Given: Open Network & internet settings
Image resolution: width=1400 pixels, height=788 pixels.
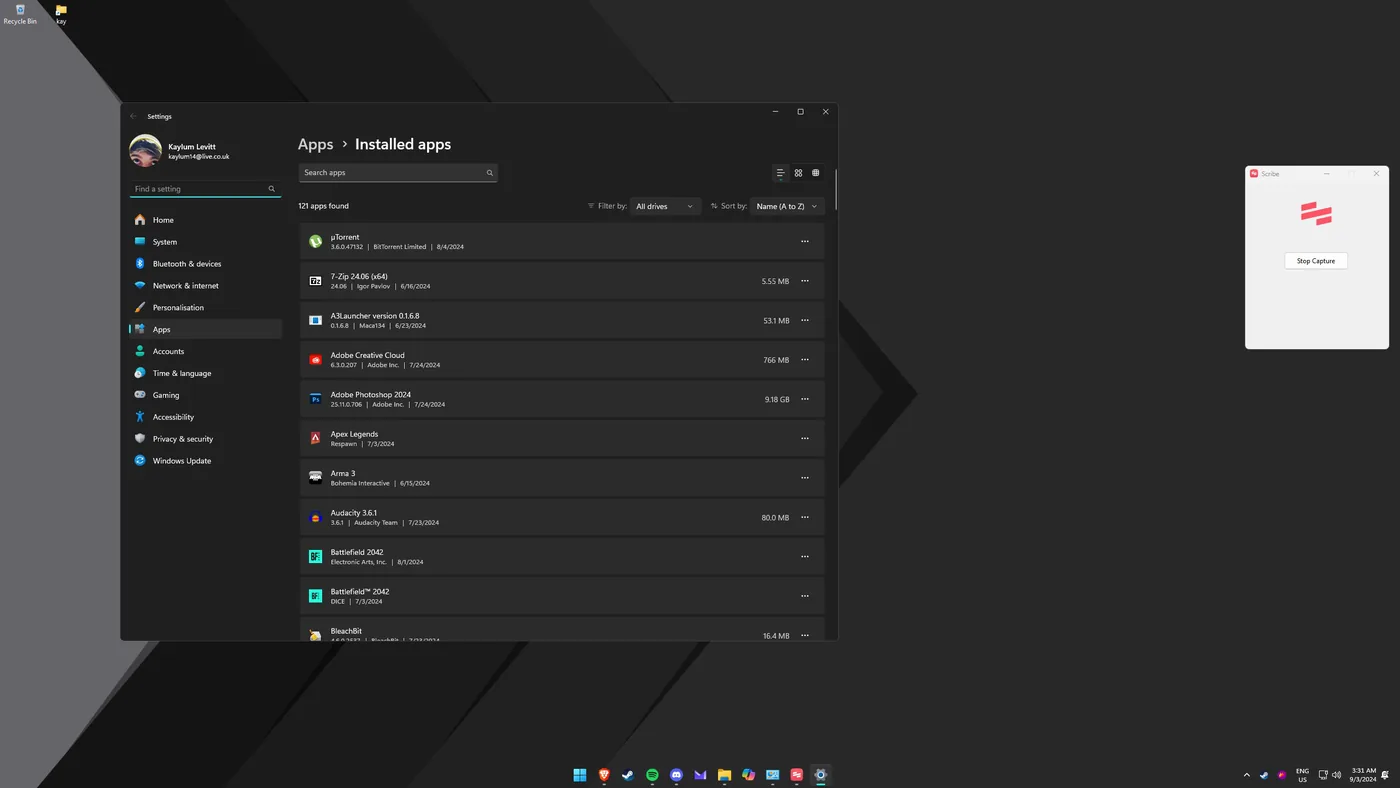Looking at the screenshot, I should pos(205,286).
